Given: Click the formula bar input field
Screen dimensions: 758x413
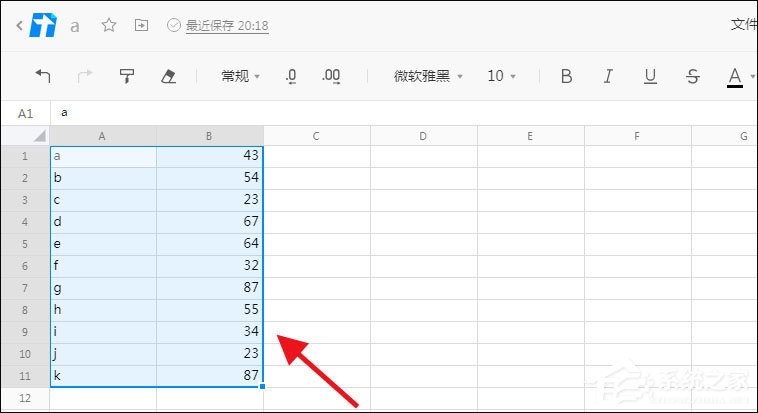Looking at the screenshot, I should (x=400, y=113).
